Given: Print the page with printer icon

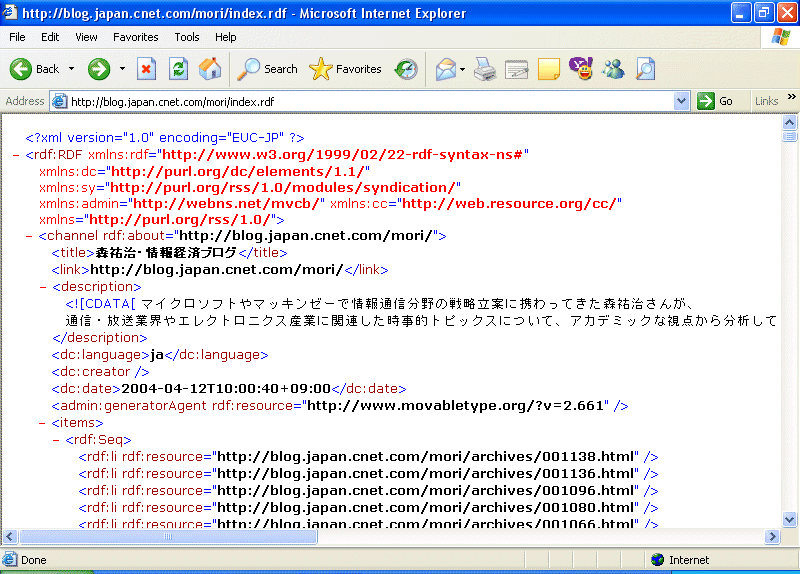Looking at the screenshot, I should tap(485, 69).
